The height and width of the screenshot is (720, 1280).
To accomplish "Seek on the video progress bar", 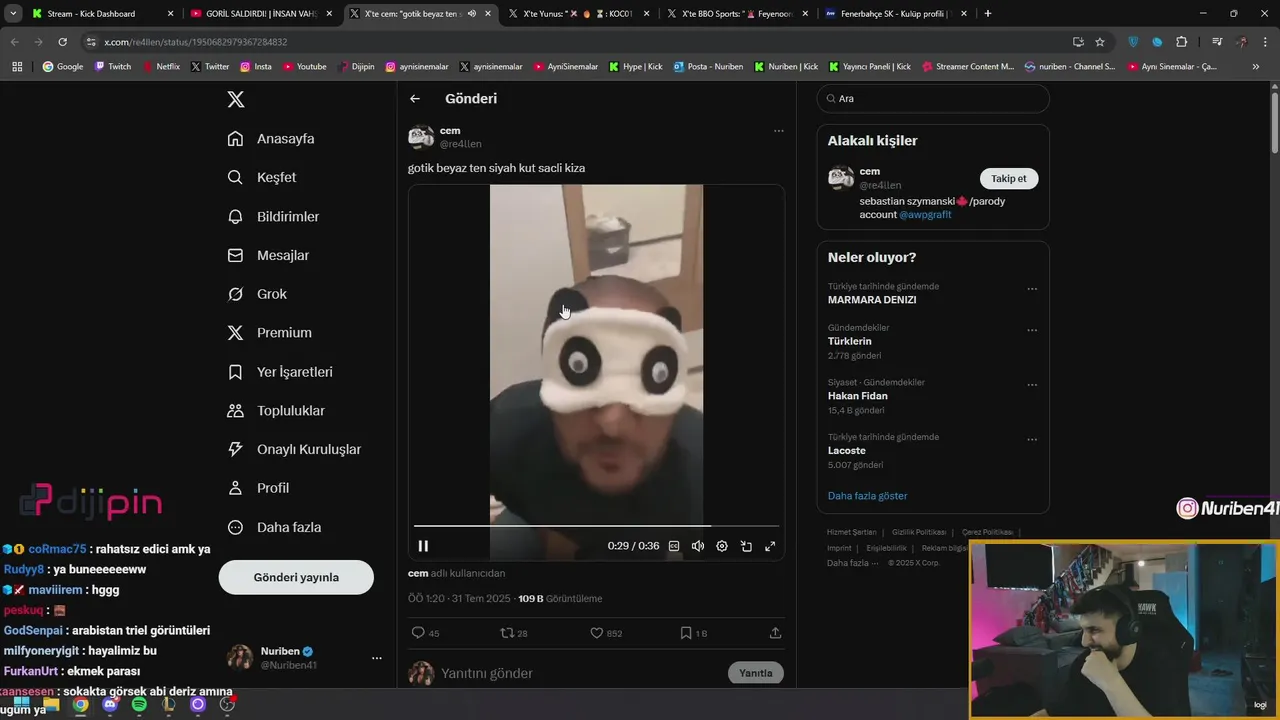I will (x=596, y=525).
